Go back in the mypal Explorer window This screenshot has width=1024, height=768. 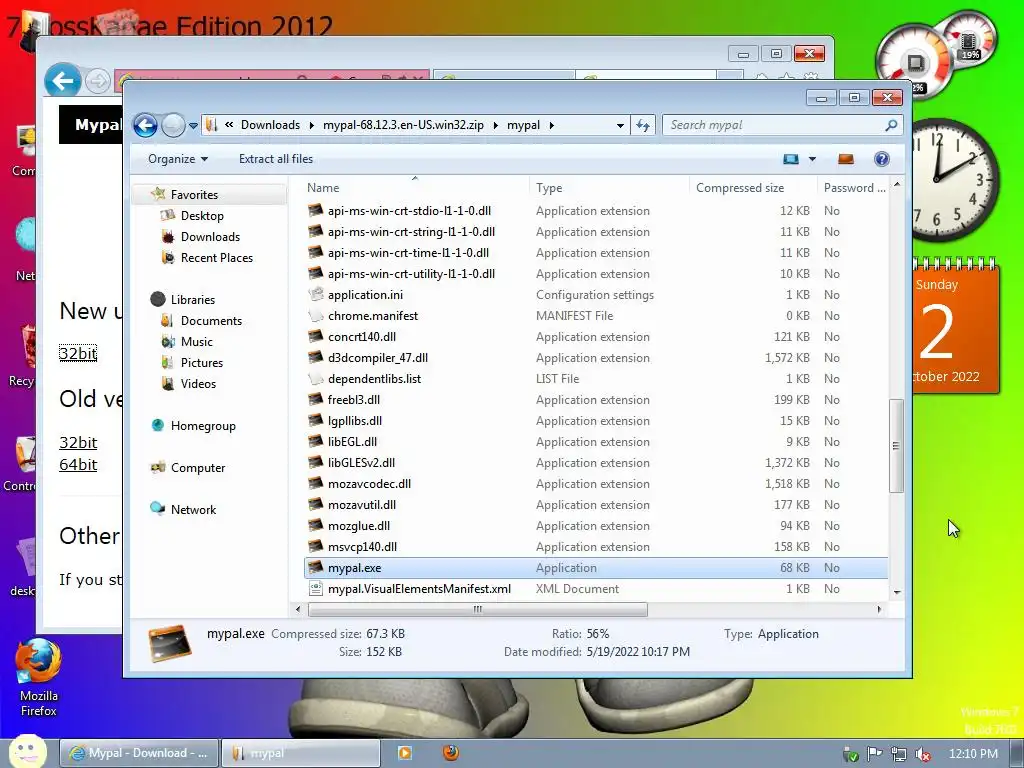pyautogui.click(x=146, y=125)
